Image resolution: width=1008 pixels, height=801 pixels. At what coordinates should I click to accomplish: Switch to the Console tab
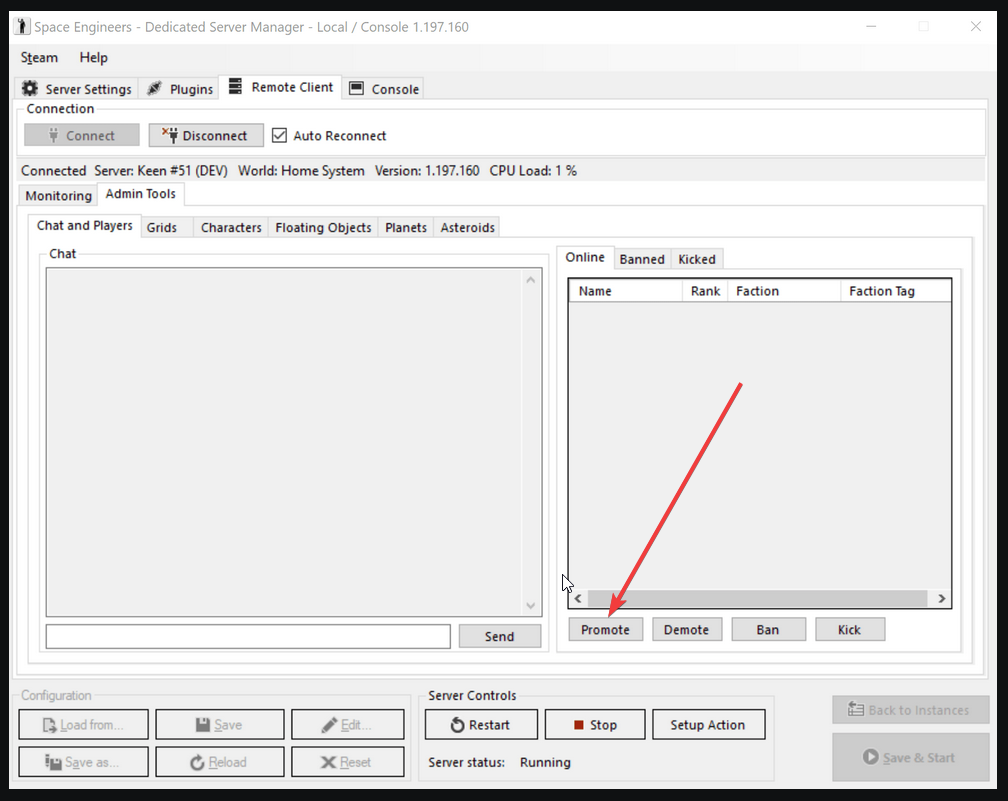[x=385, y=89]
